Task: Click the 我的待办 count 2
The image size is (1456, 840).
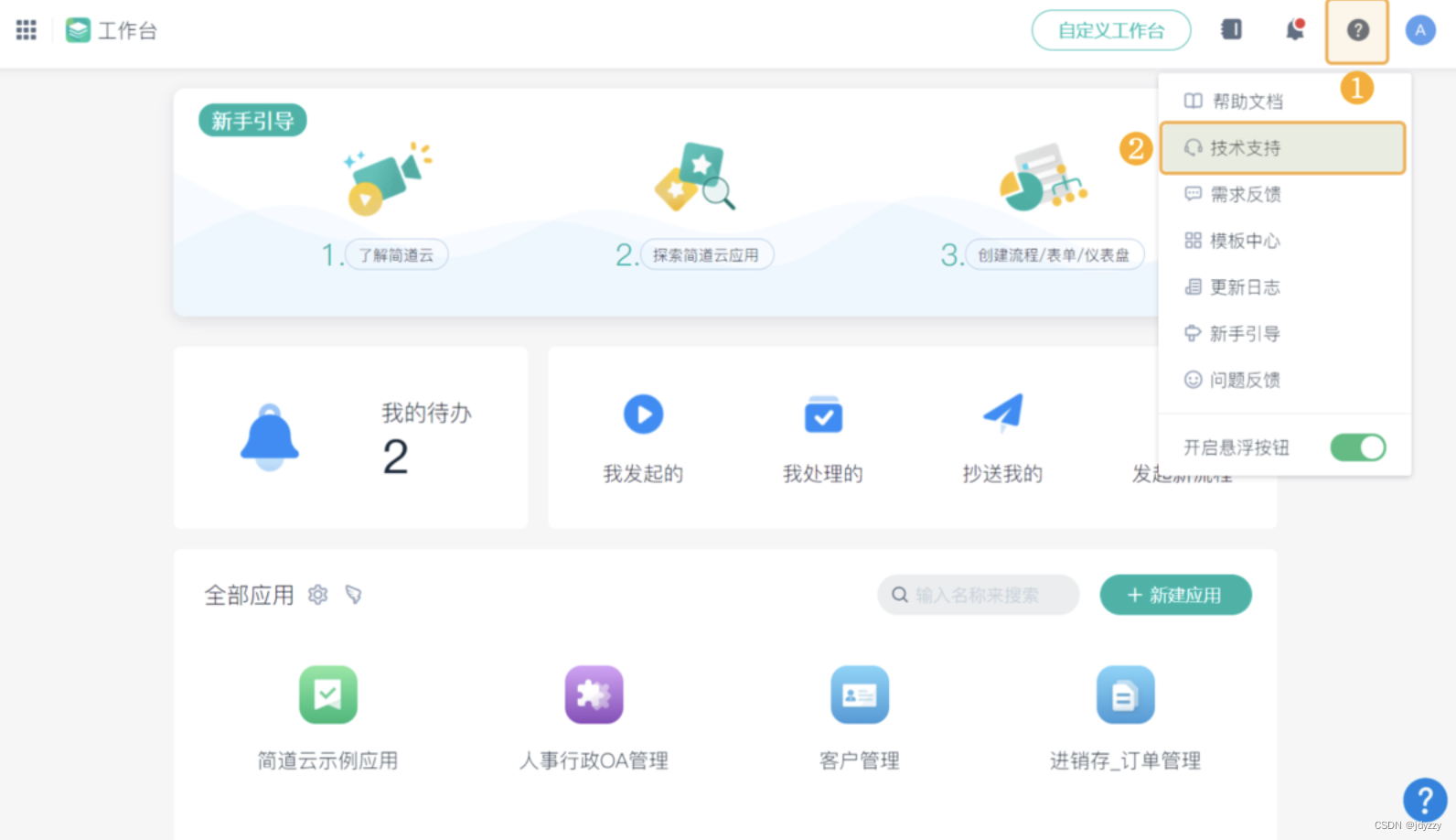Action: pyautogui.click(x=395, y=457)
